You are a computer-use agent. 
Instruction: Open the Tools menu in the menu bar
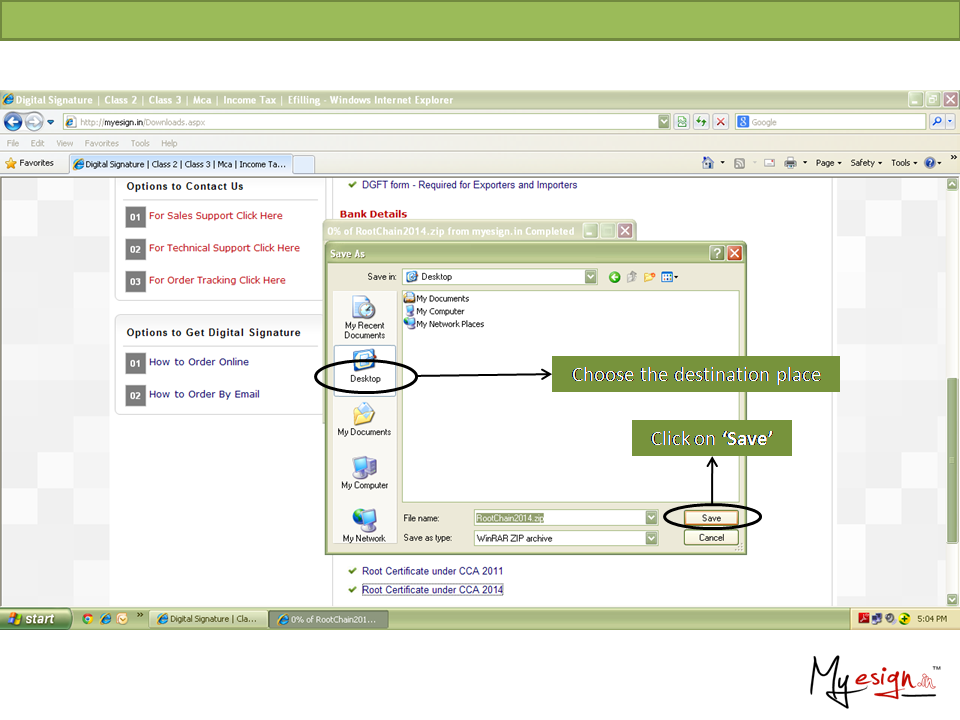(140, 143)
